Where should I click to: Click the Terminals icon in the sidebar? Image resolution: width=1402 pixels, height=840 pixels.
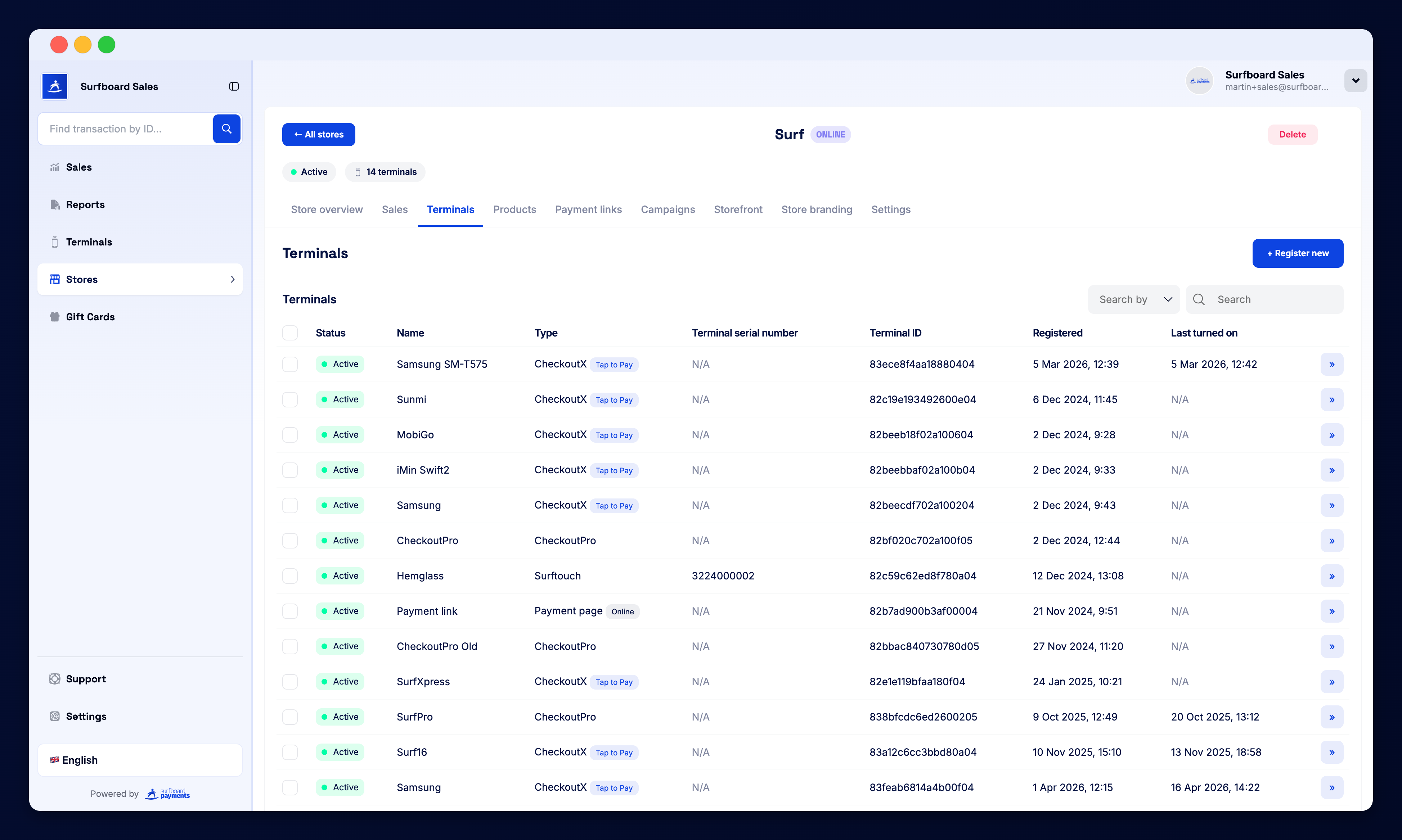coord(54,242)
